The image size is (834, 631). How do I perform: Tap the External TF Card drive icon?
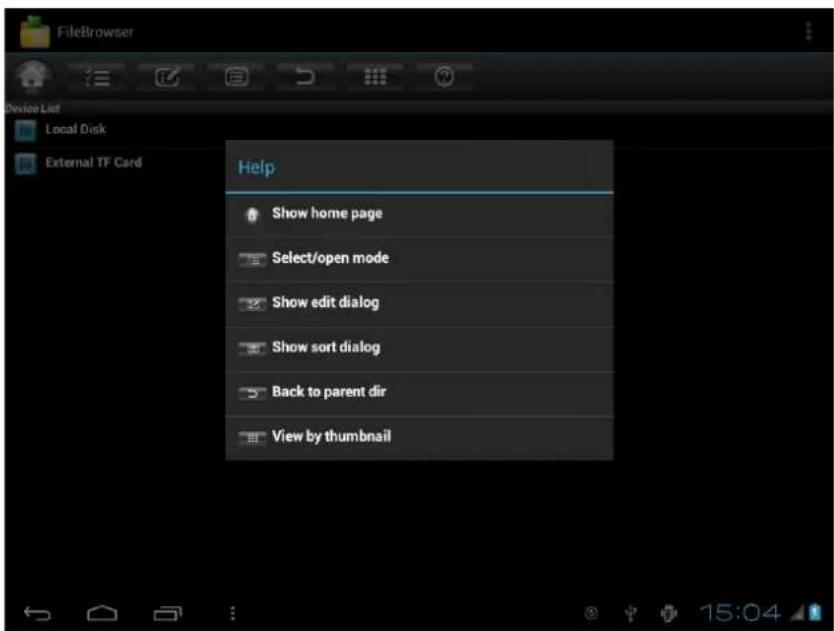click(x=26, y=163)
